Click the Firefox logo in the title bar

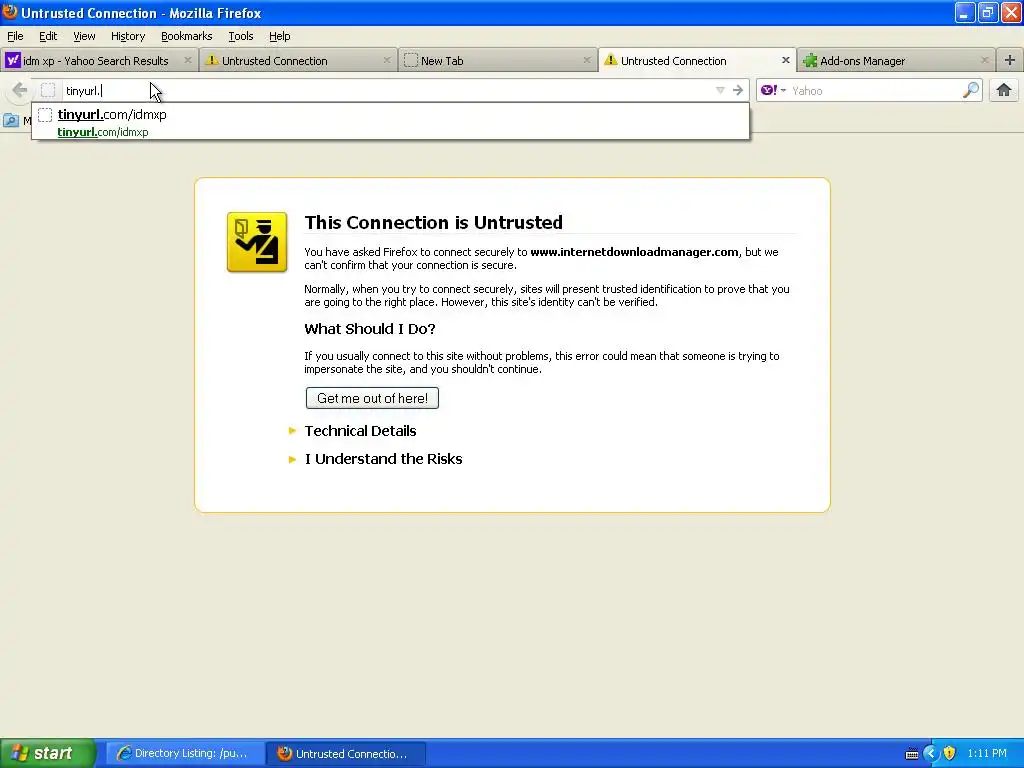pos(10,12)
